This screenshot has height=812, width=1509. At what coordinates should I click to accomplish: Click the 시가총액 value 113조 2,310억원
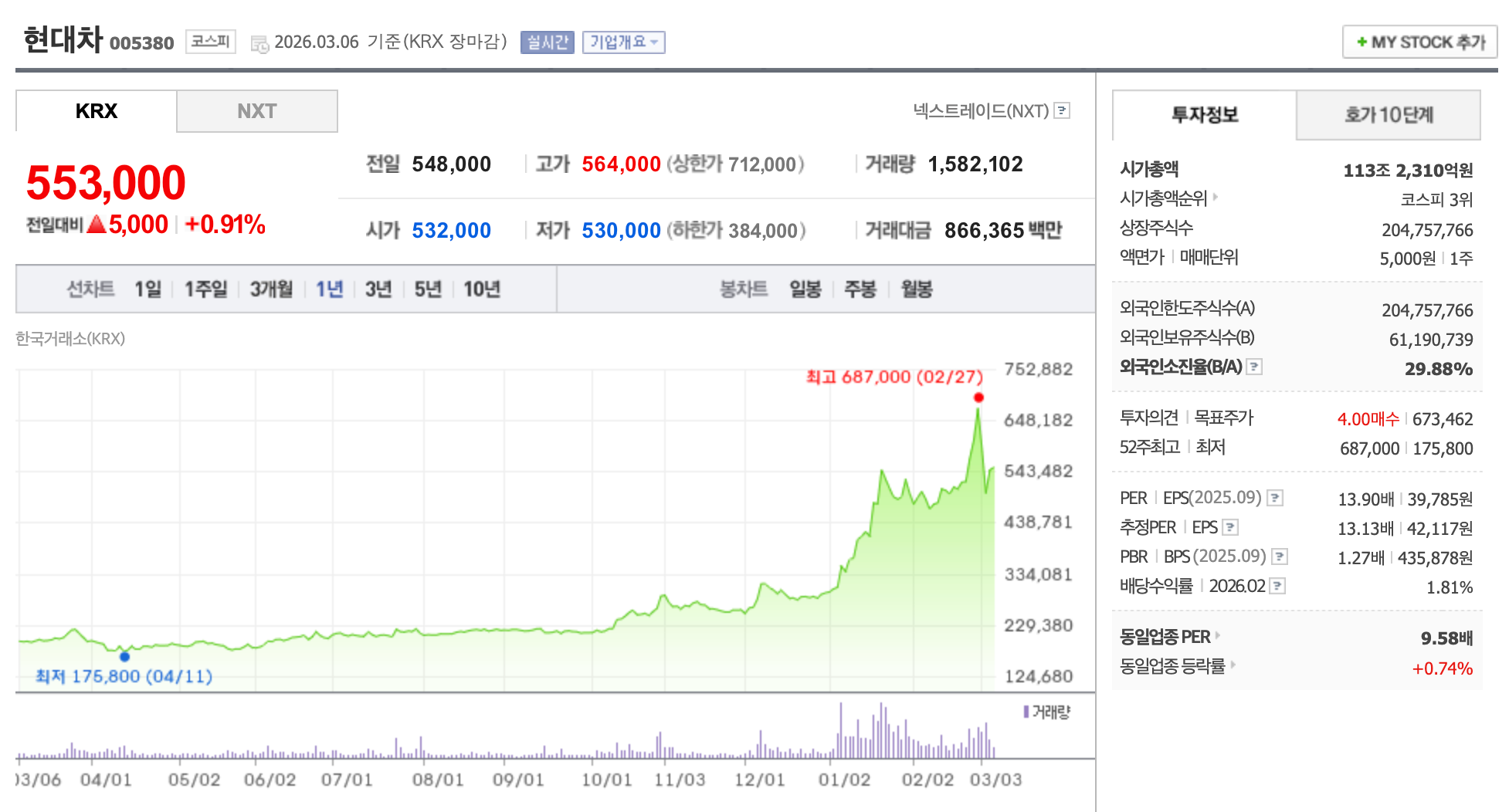coord(1408,171)
